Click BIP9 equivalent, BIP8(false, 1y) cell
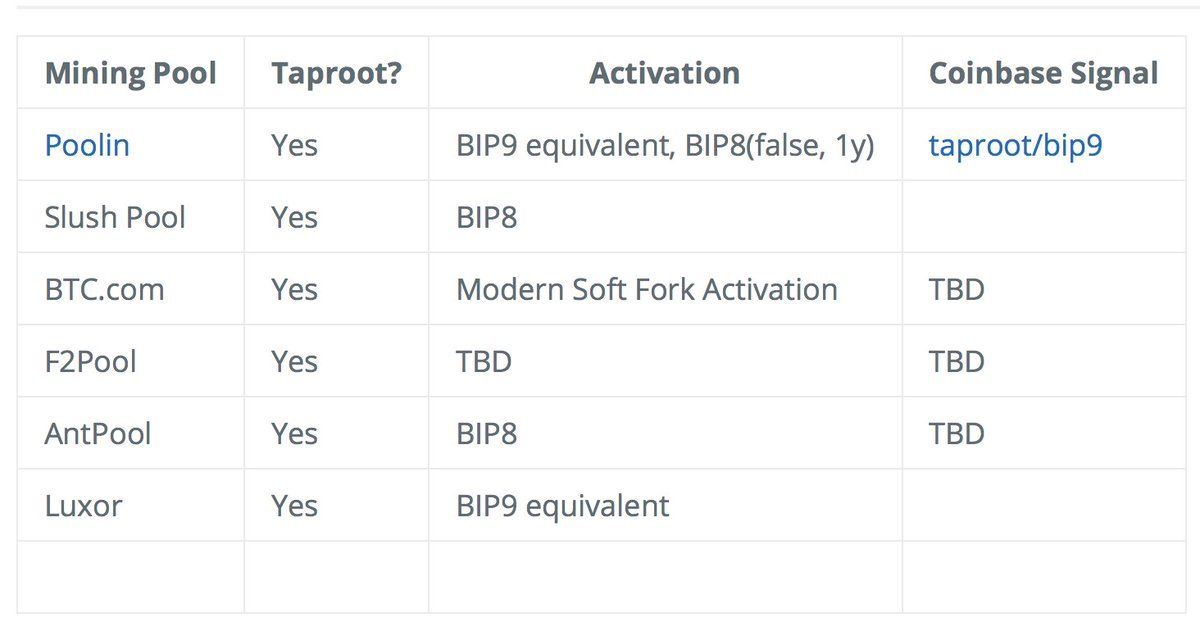 665,145
